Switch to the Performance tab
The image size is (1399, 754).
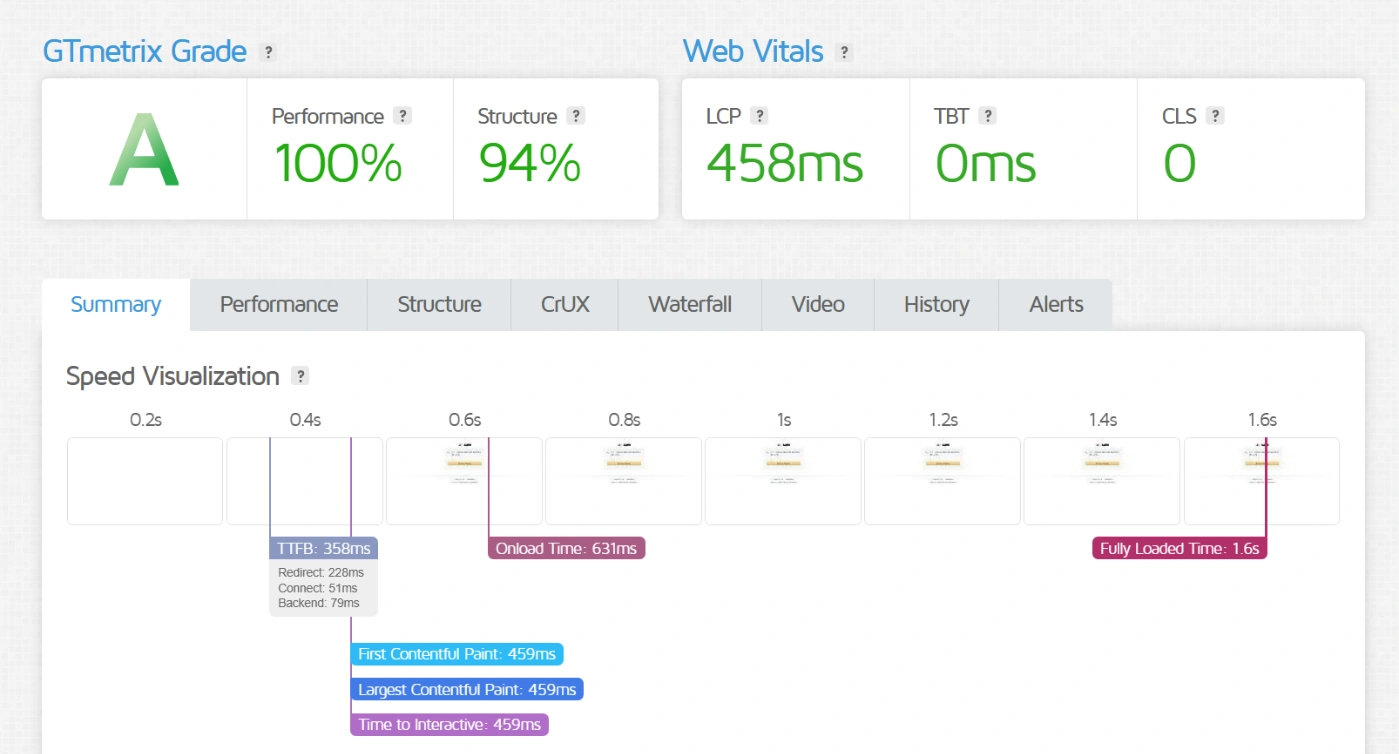(279, 305)
